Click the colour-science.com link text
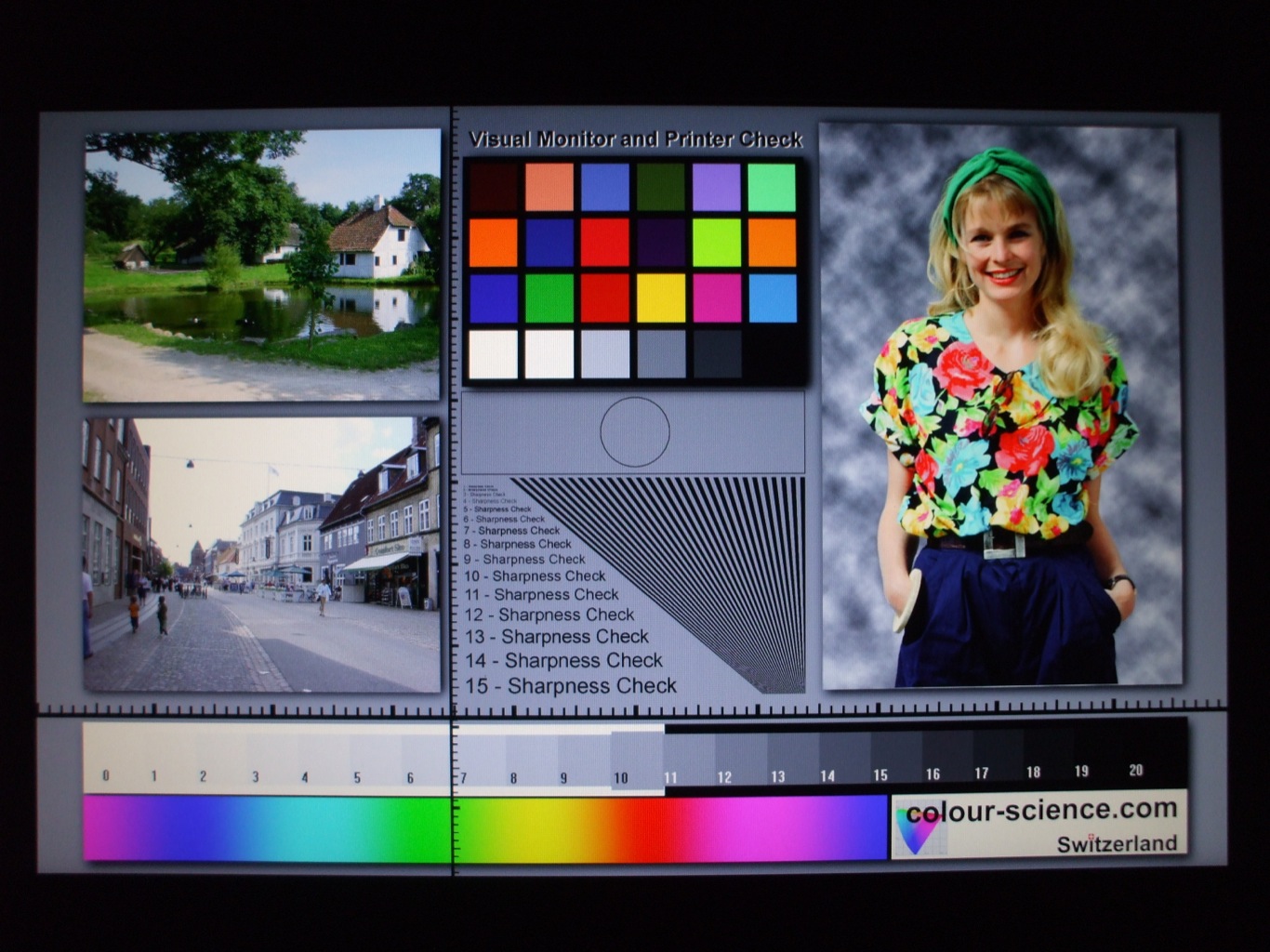 click(x=1041, y=811)
